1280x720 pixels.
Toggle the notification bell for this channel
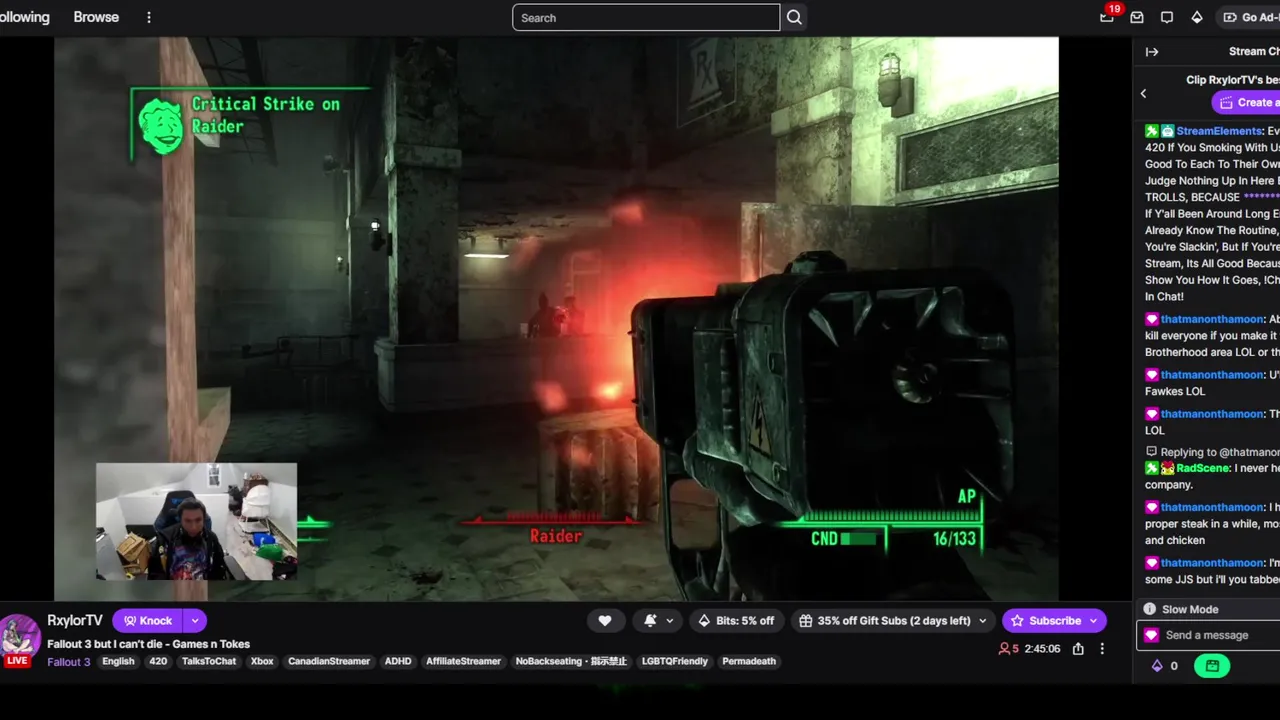click(651, 621)
